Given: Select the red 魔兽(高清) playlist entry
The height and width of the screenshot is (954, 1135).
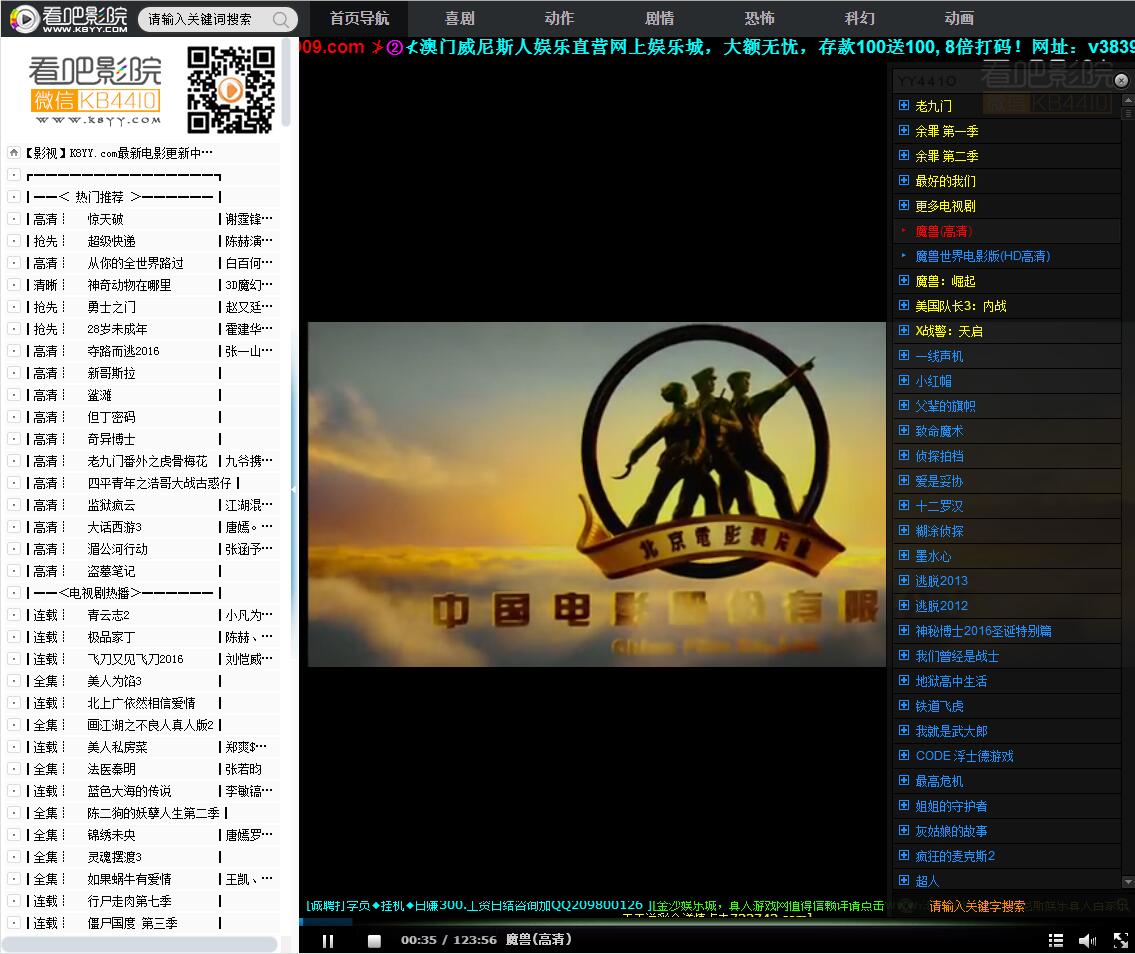Looking at the screenshot, I should [944, 231].
